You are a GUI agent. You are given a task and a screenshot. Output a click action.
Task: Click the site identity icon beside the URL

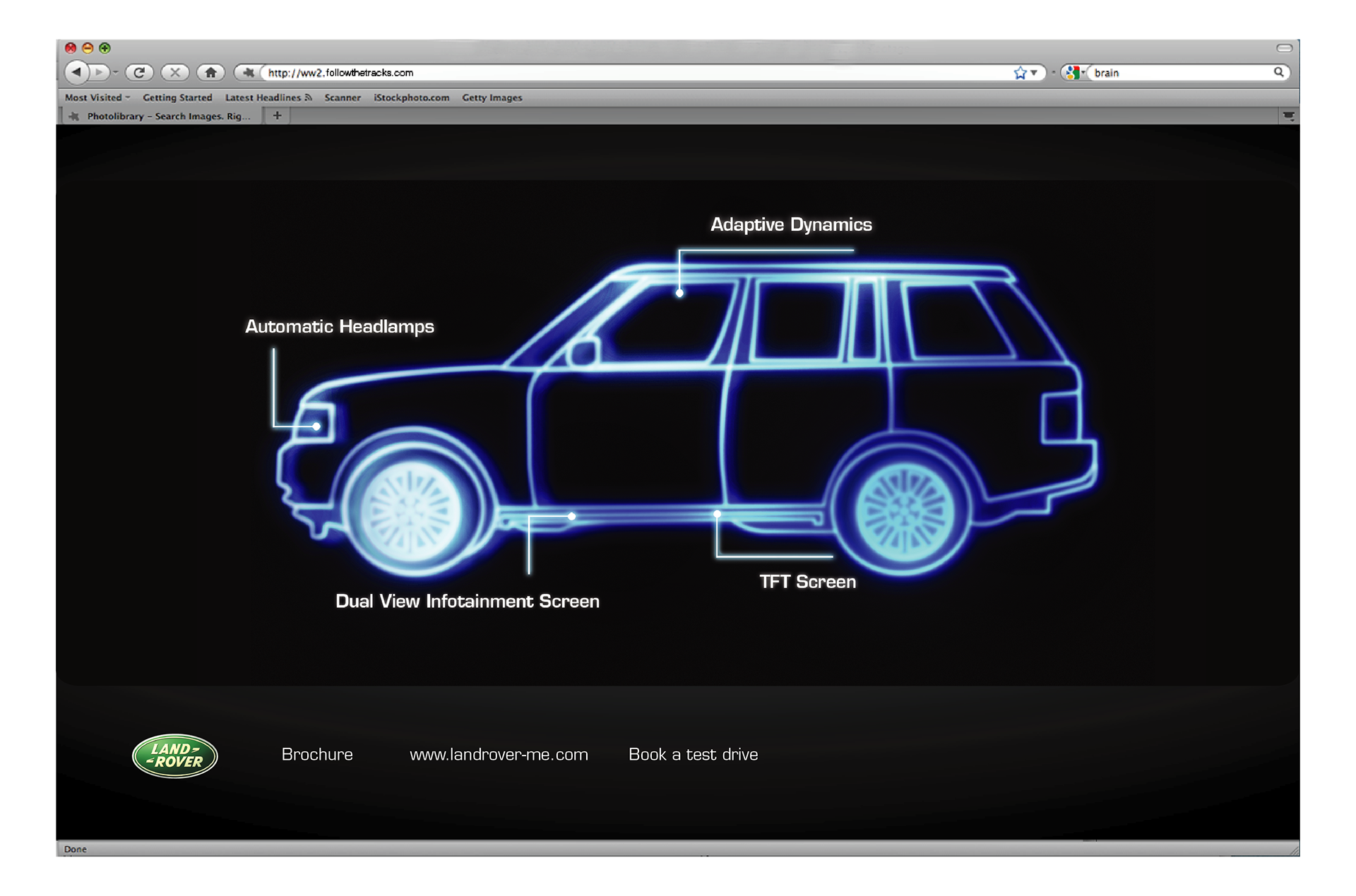tap(248, 72)
